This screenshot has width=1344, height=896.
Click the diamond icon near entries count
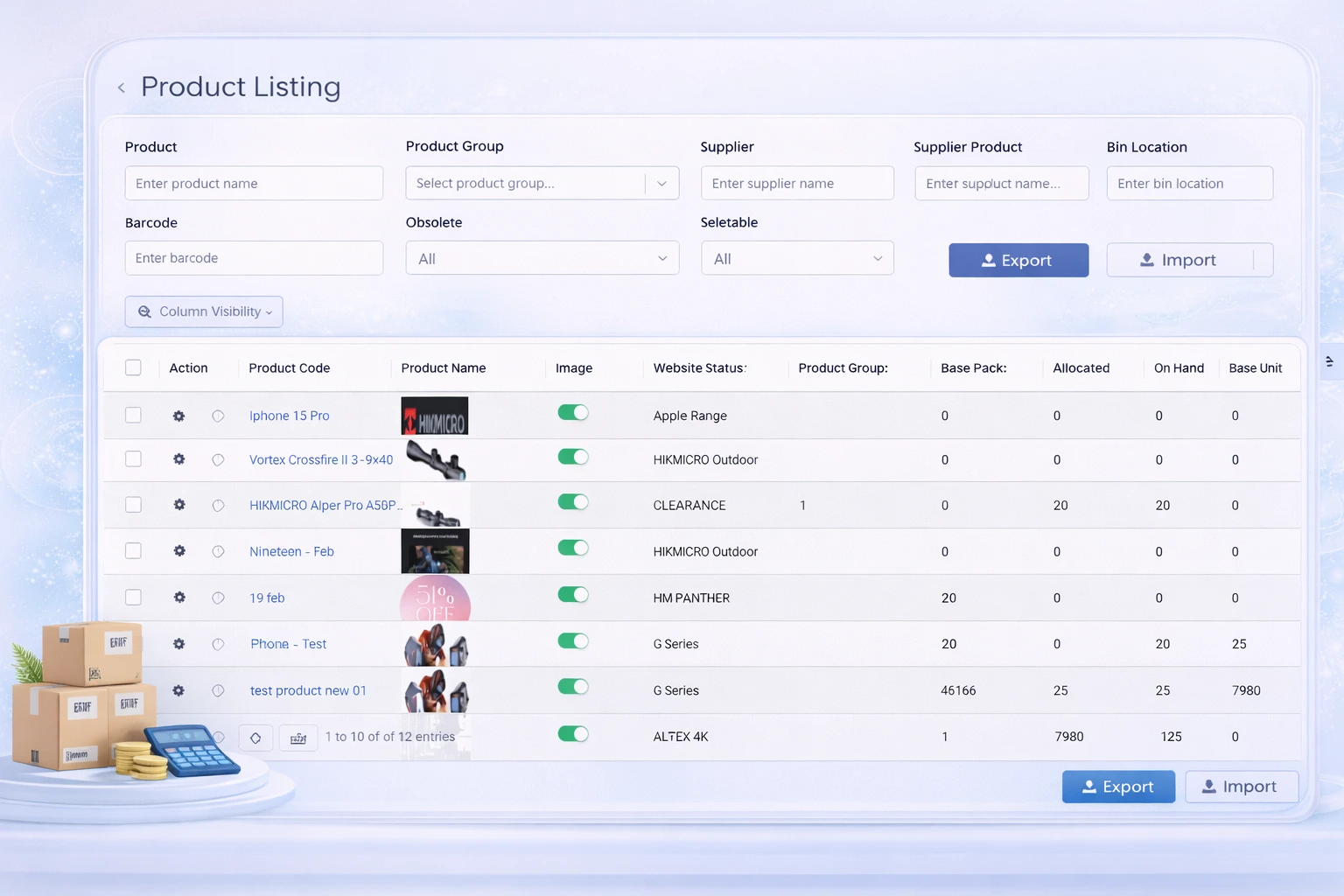tap(255, 738)
